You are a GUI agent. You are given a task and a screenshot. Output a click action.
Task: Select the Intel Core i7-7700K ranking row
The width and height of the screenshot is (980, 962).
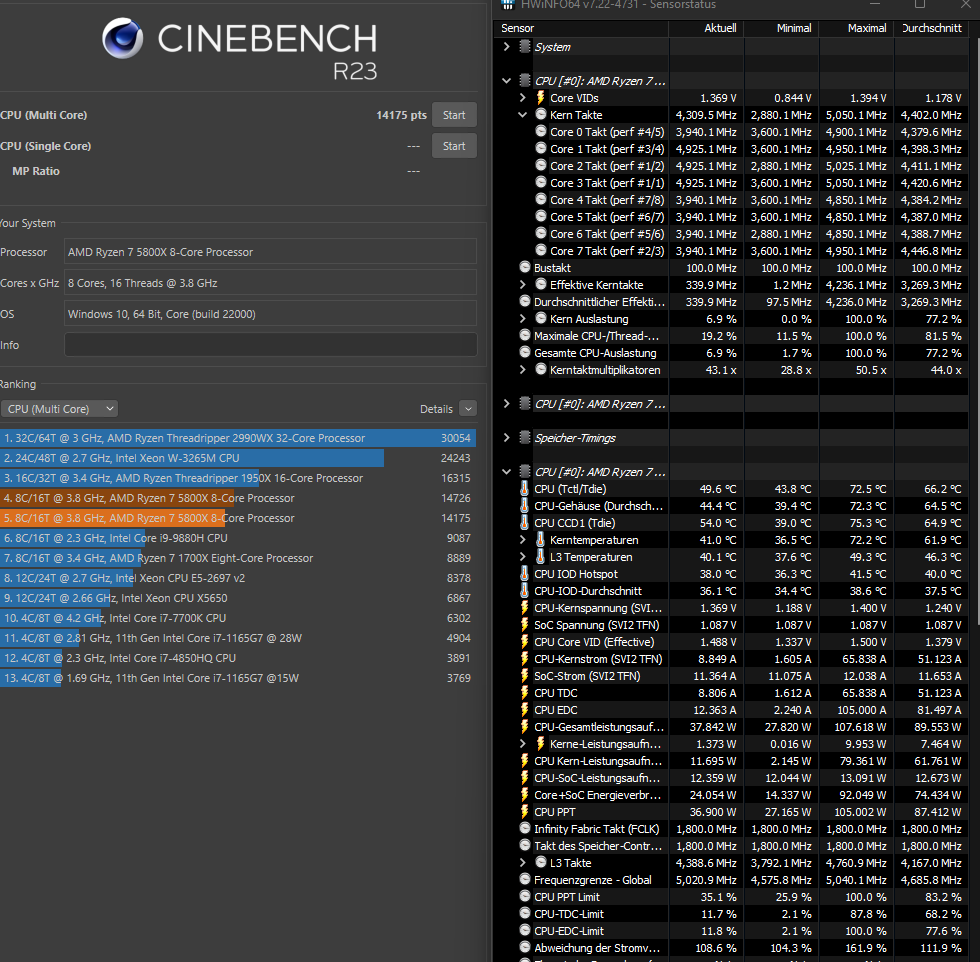click(238, 618)
